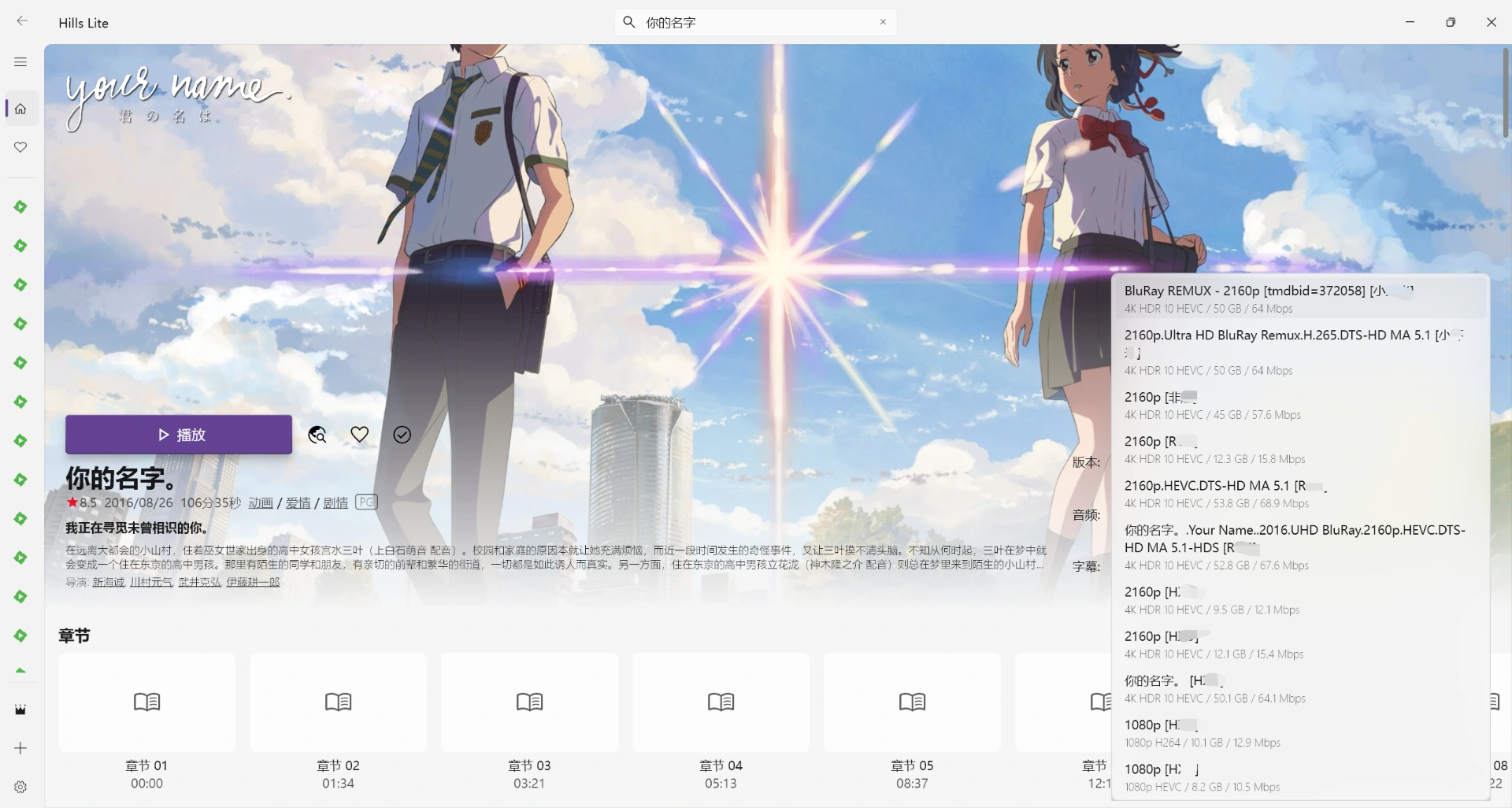
Task: Go to Home in the sidebar
Action: (21, 109)
